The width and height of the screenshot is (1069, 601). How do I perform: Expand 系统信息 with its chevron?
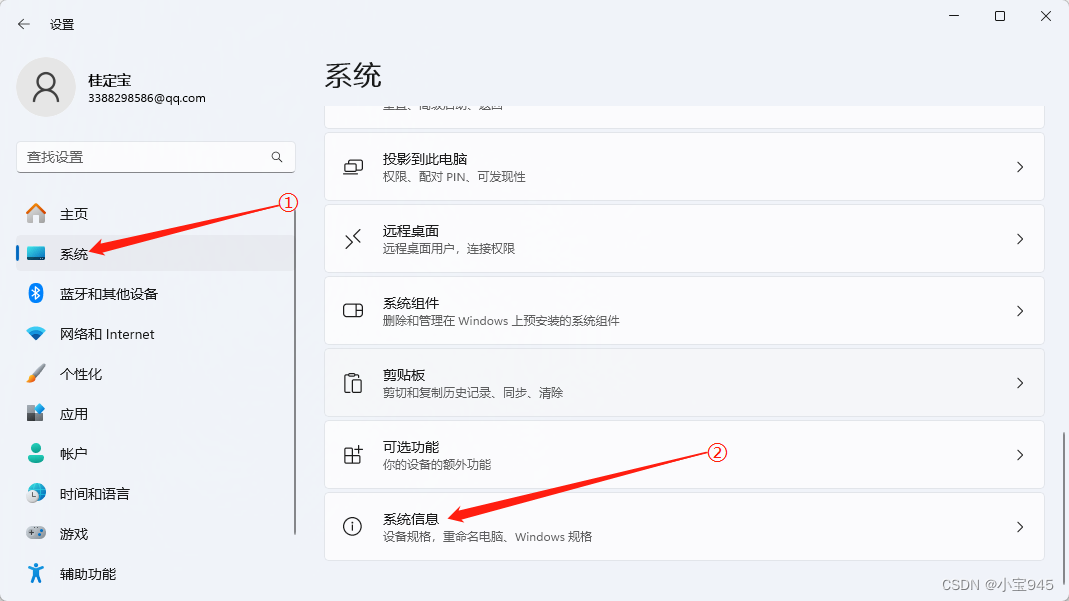click(1020, 527)
